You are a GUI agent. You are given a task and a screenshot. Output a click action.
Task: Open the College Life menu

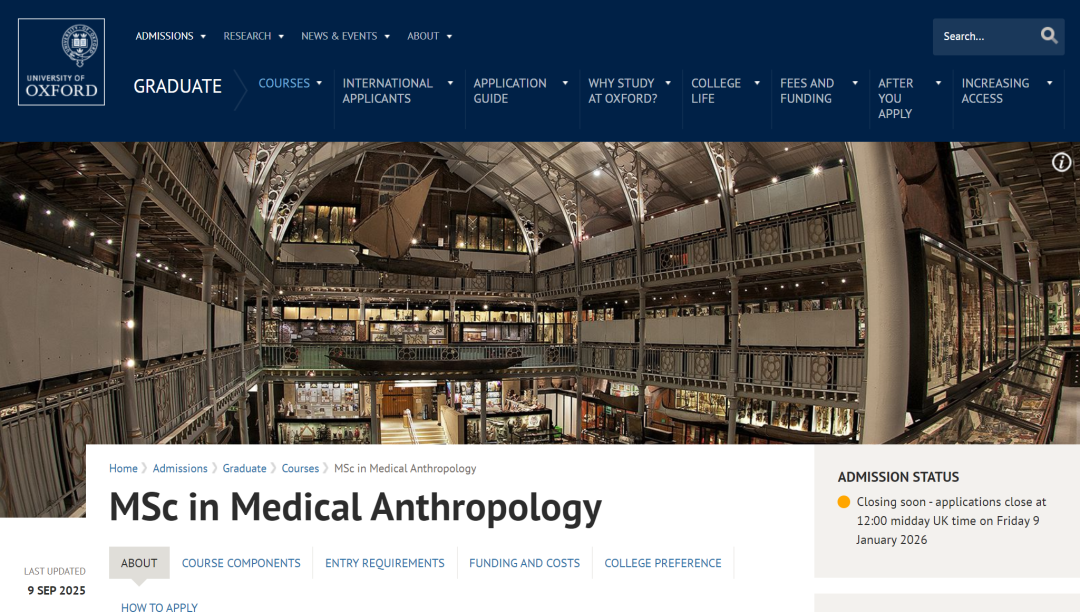(716, 91)
